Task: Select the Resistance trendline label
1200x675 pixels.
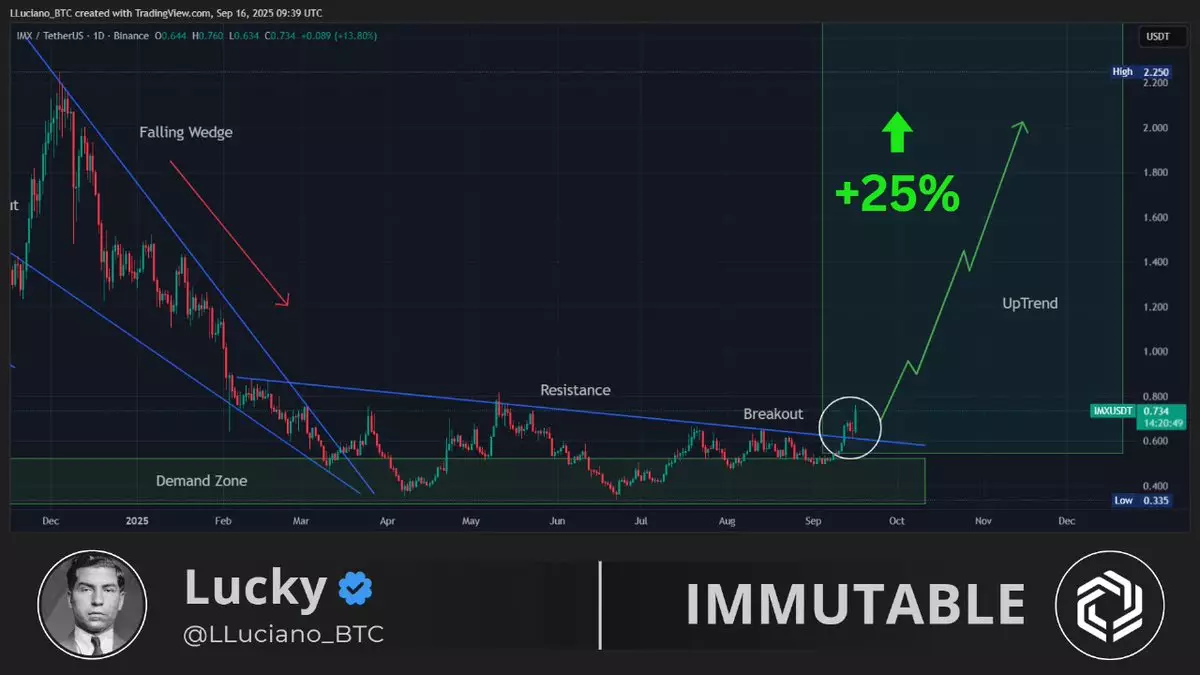Action: (x=575, y=390)
